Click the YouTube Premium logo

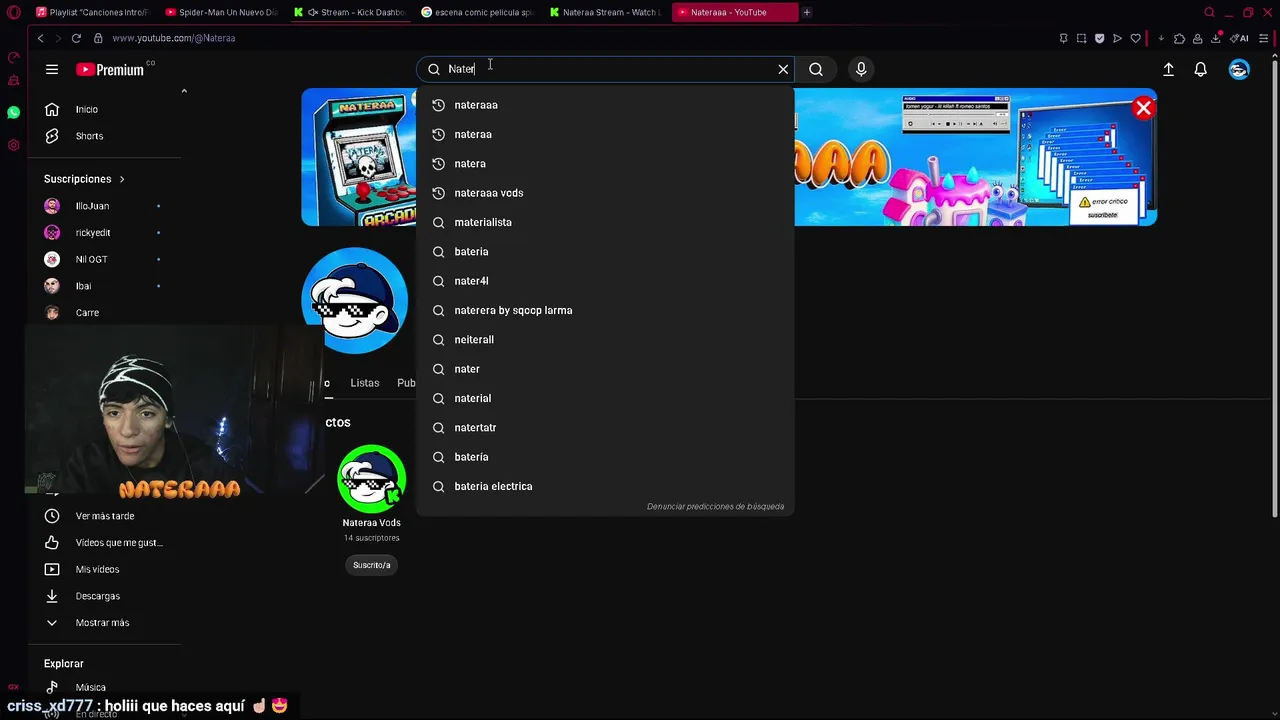pos(110,69)
